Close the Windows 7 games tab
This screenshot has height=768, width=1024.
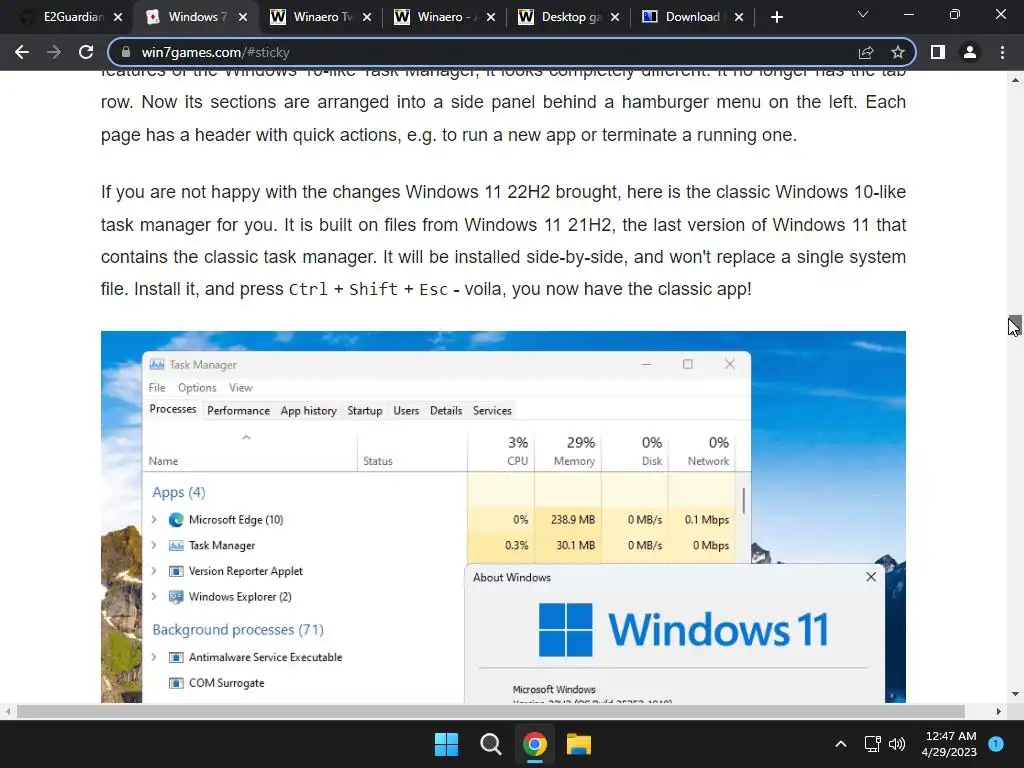[x=243, y=17]
